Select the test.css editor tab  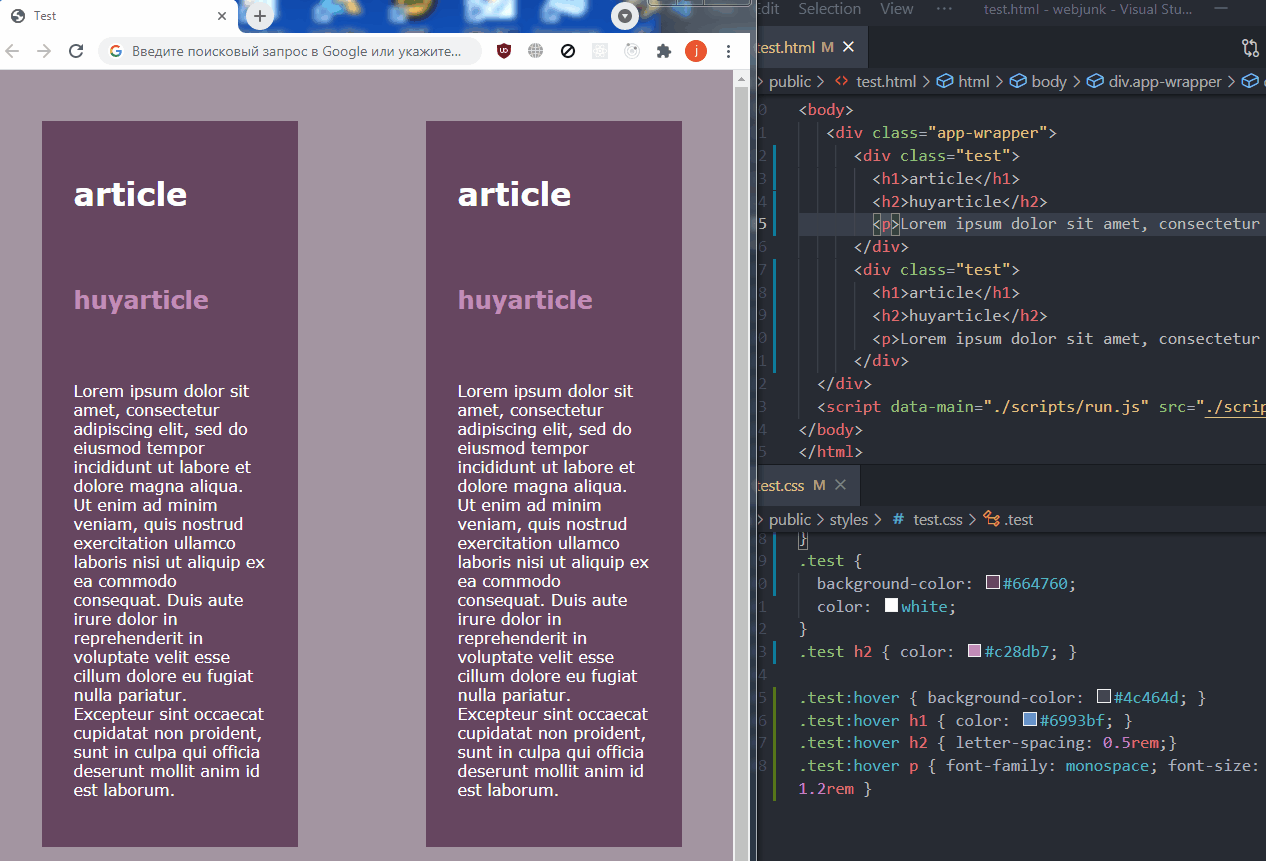click(x=808, y=485)
